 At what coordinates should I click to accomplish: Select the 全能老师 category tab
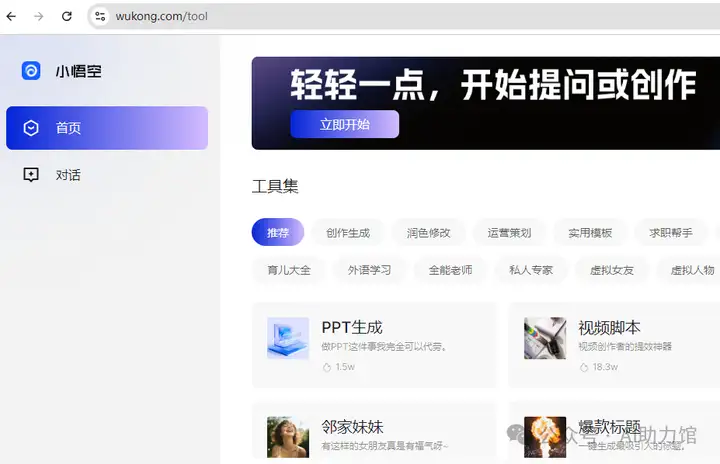click(x=450, y=270)
